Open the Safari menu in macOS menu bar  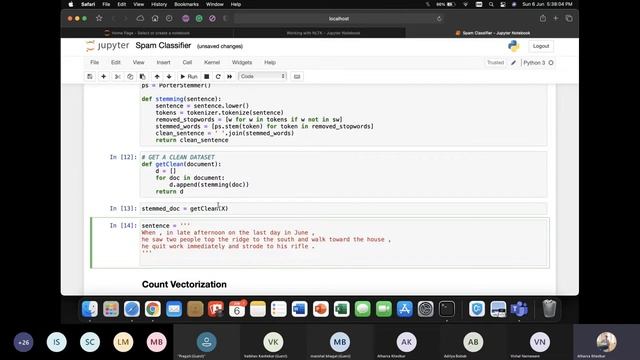click(x=88, y=4)
